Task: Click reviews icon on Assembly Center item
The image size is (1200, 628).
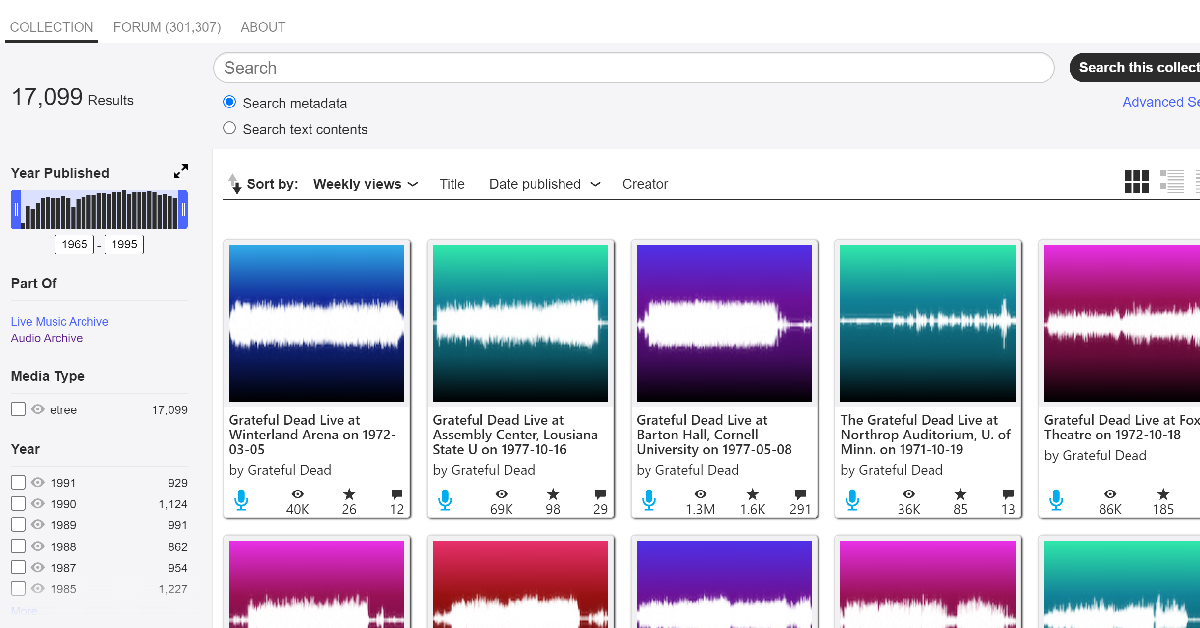Action: [x=600, y=495]
